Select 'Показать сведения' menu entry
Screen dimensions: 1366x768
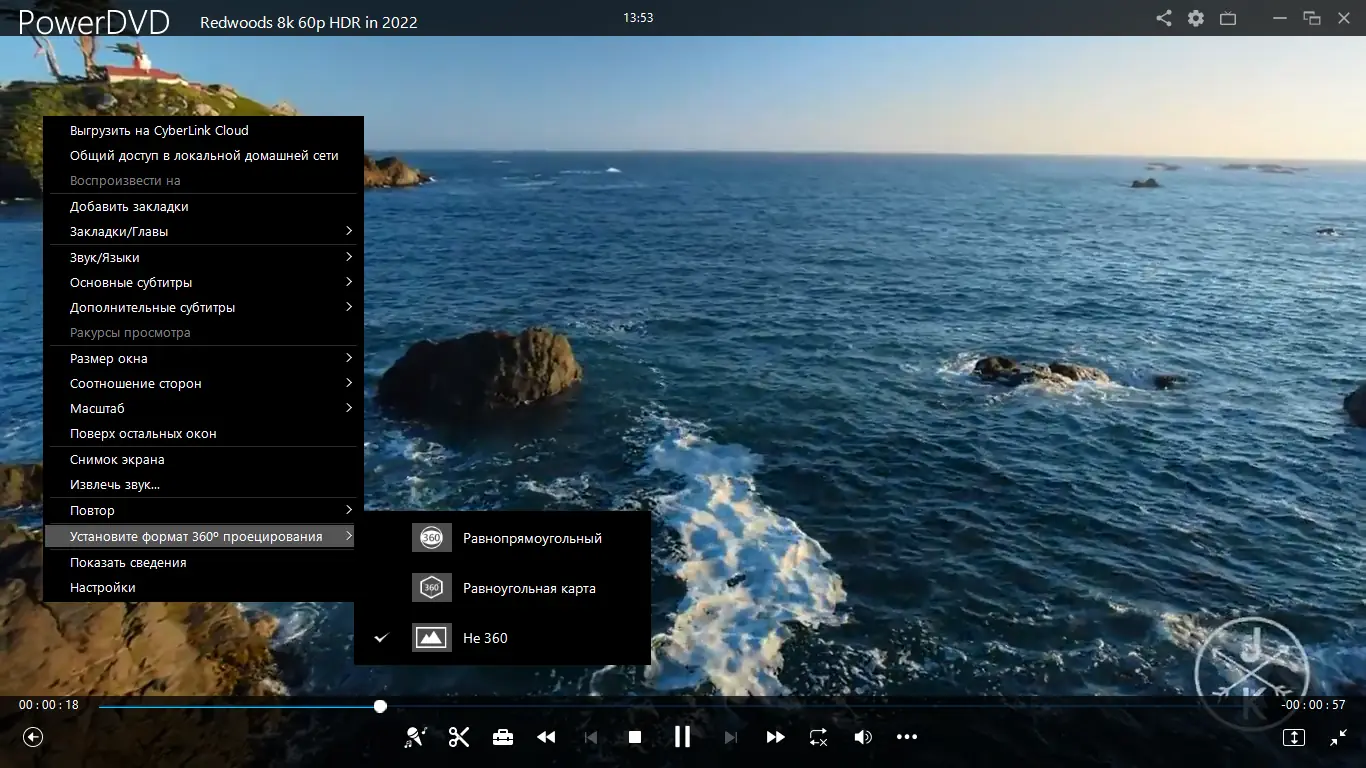tap(128, 563)
